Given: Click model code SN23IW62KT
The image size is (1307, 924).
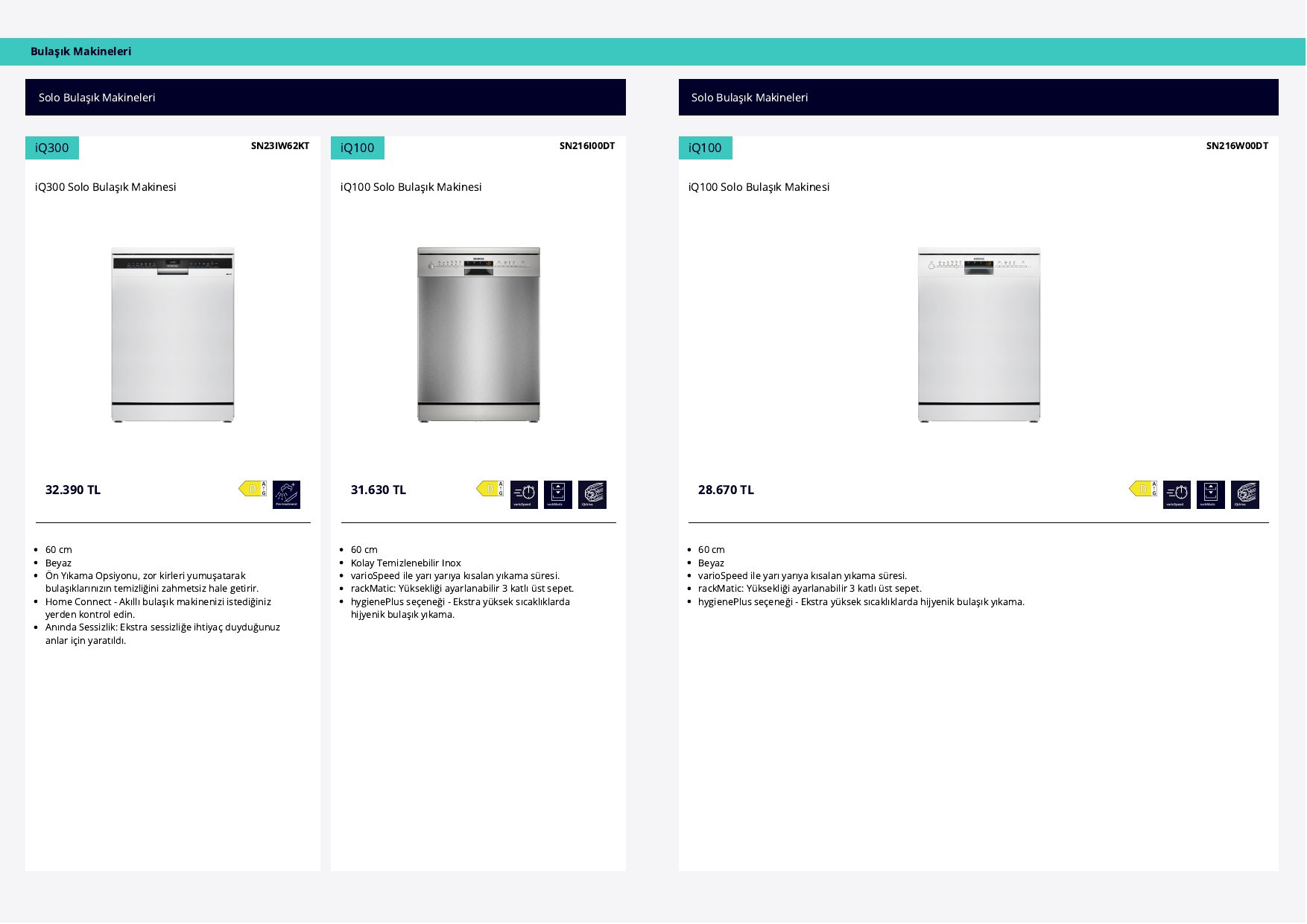Looking at the screenshot, I should [280, 146].
